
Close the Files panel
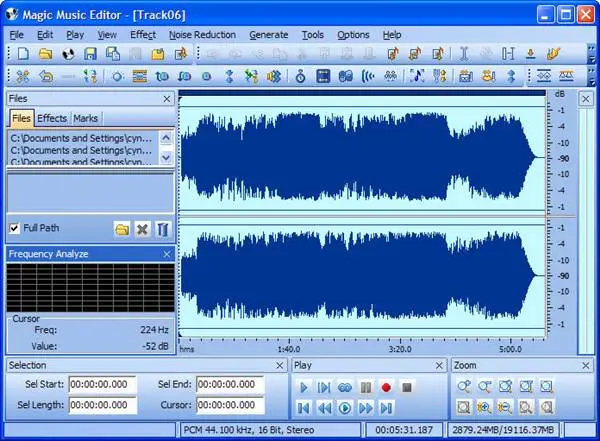[x=167, y=99]
